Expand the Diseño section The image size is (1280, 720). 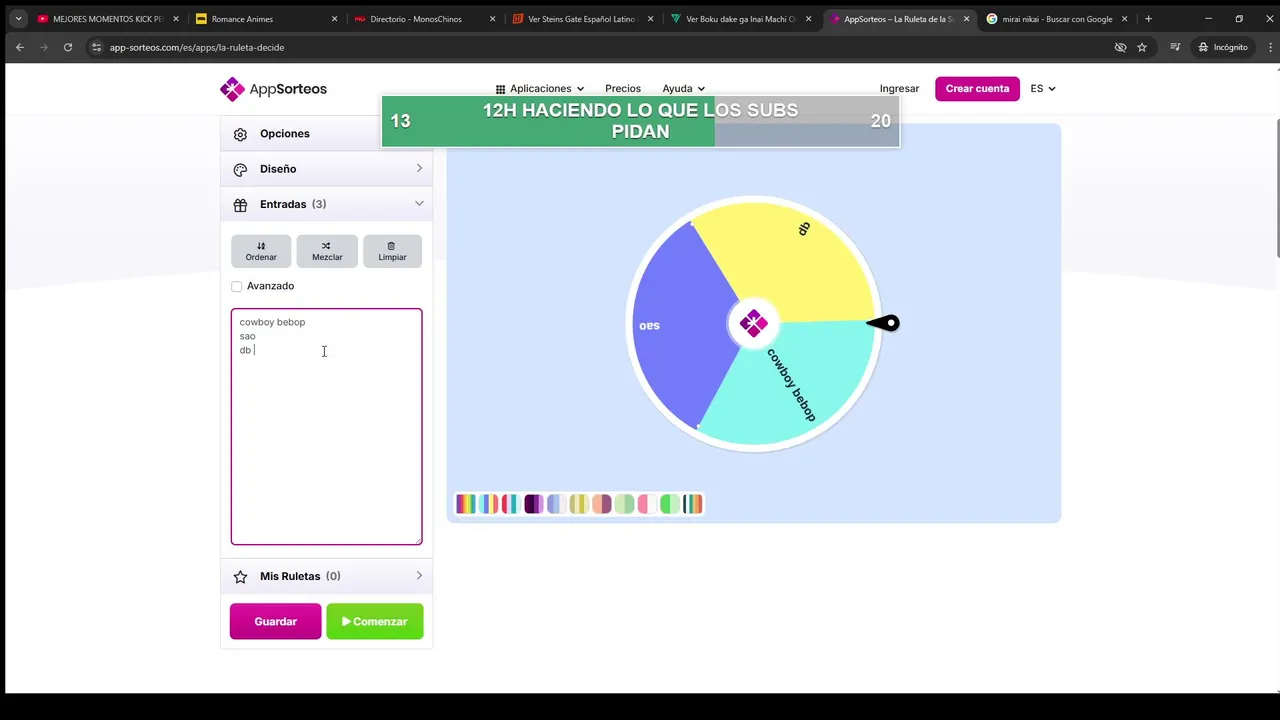tap(326, 169)
